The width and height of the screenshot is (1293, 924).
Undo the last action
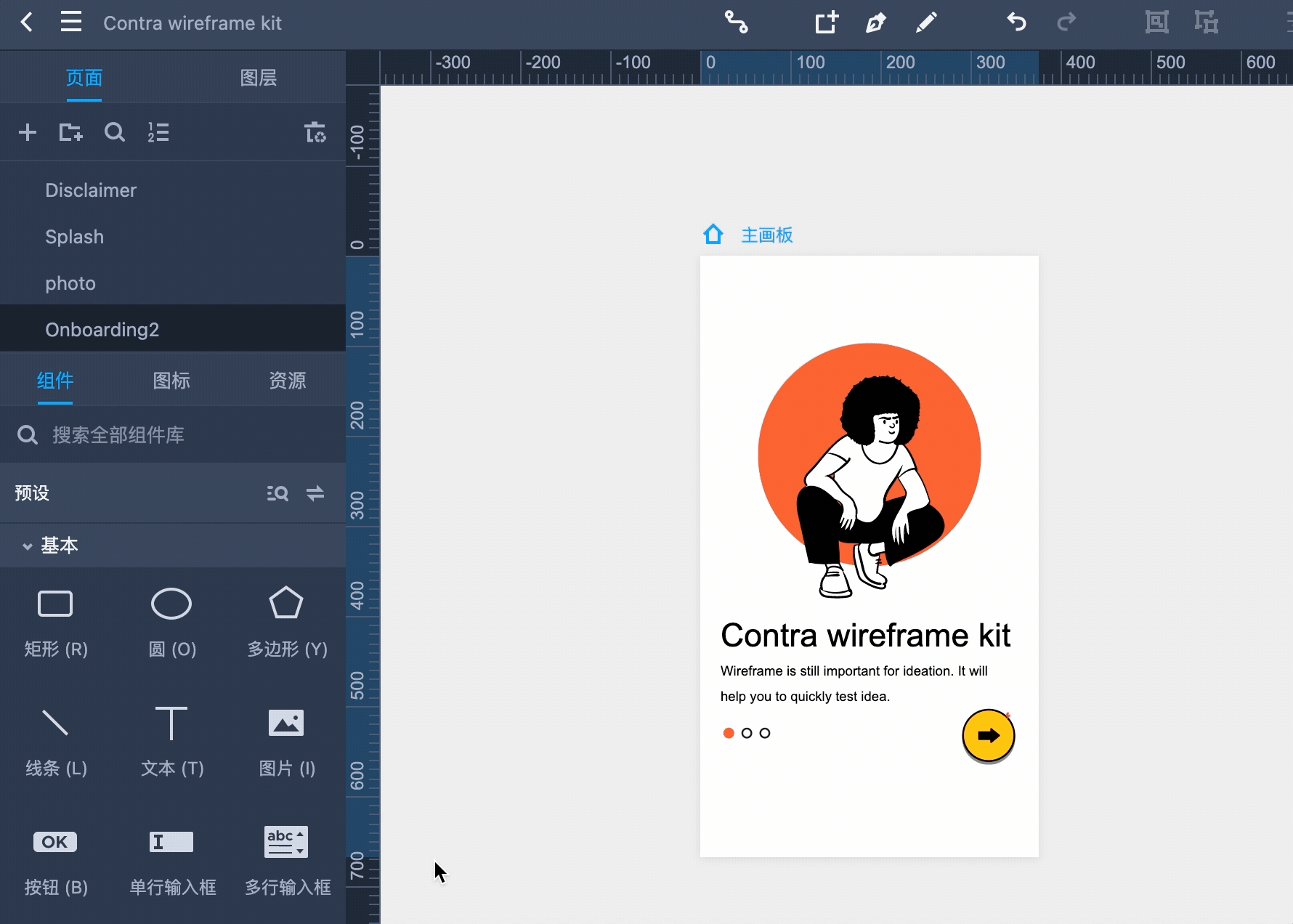pos(1016,23)
